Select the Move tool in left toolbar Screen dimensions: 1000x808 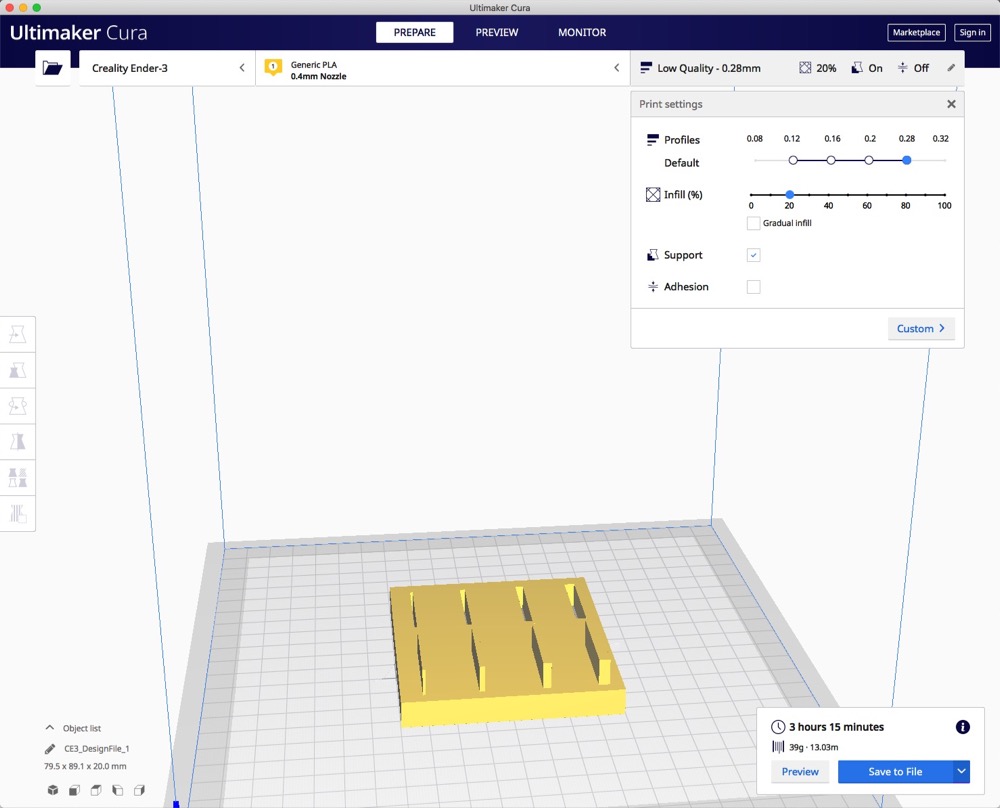pos(18,334)
